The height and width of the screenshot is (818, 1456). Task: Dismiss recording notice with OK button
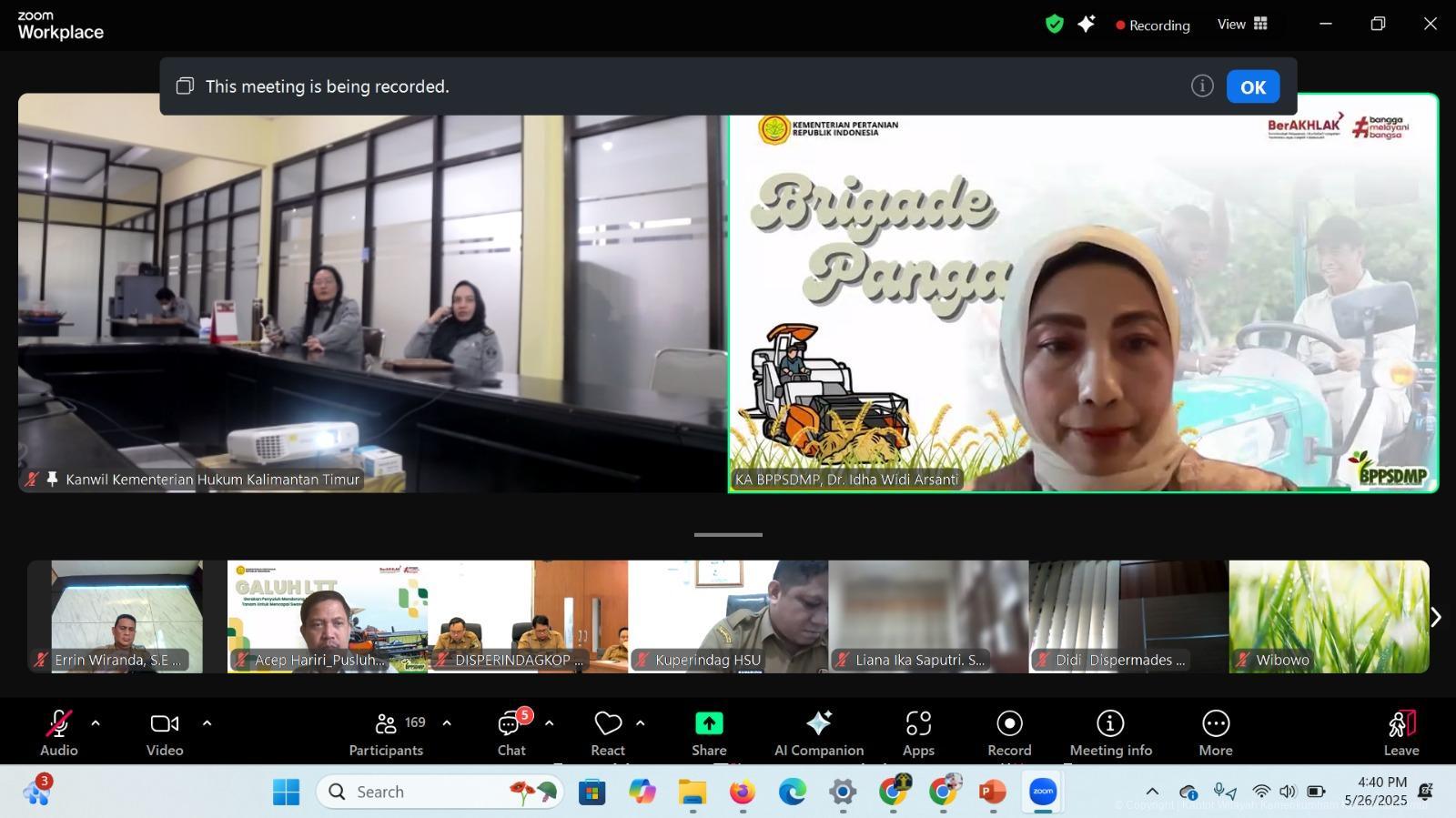[x=1252, y=87]
